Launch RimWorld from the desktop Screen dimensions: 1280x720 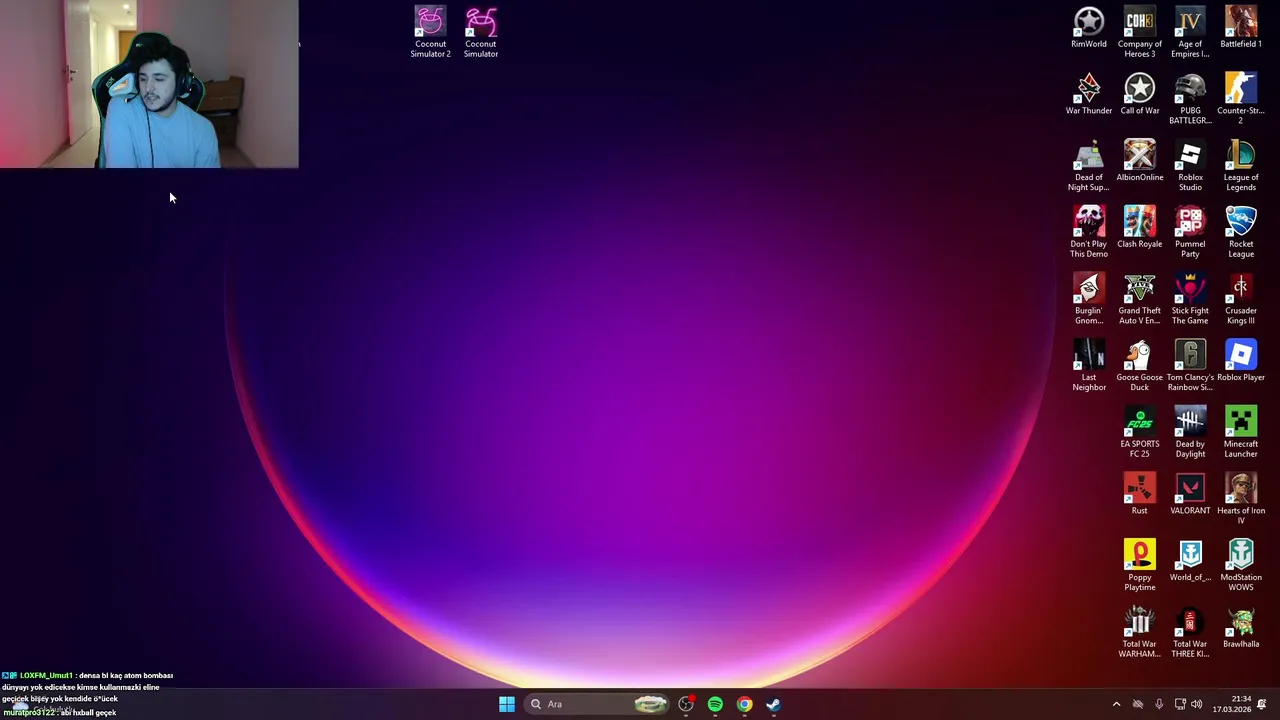[x=1089, y=27]
